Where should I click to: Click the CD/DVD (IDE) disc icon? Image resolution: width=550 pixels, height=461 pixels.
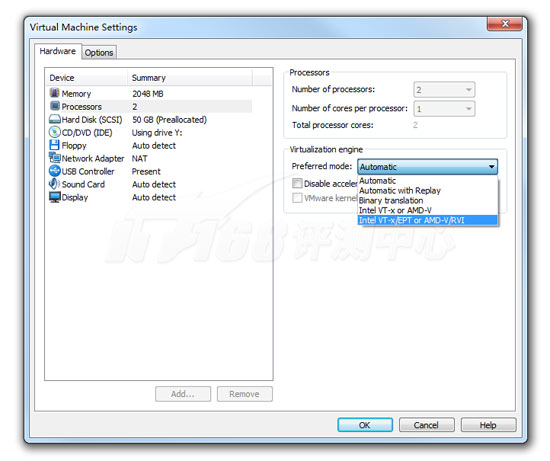54,132
